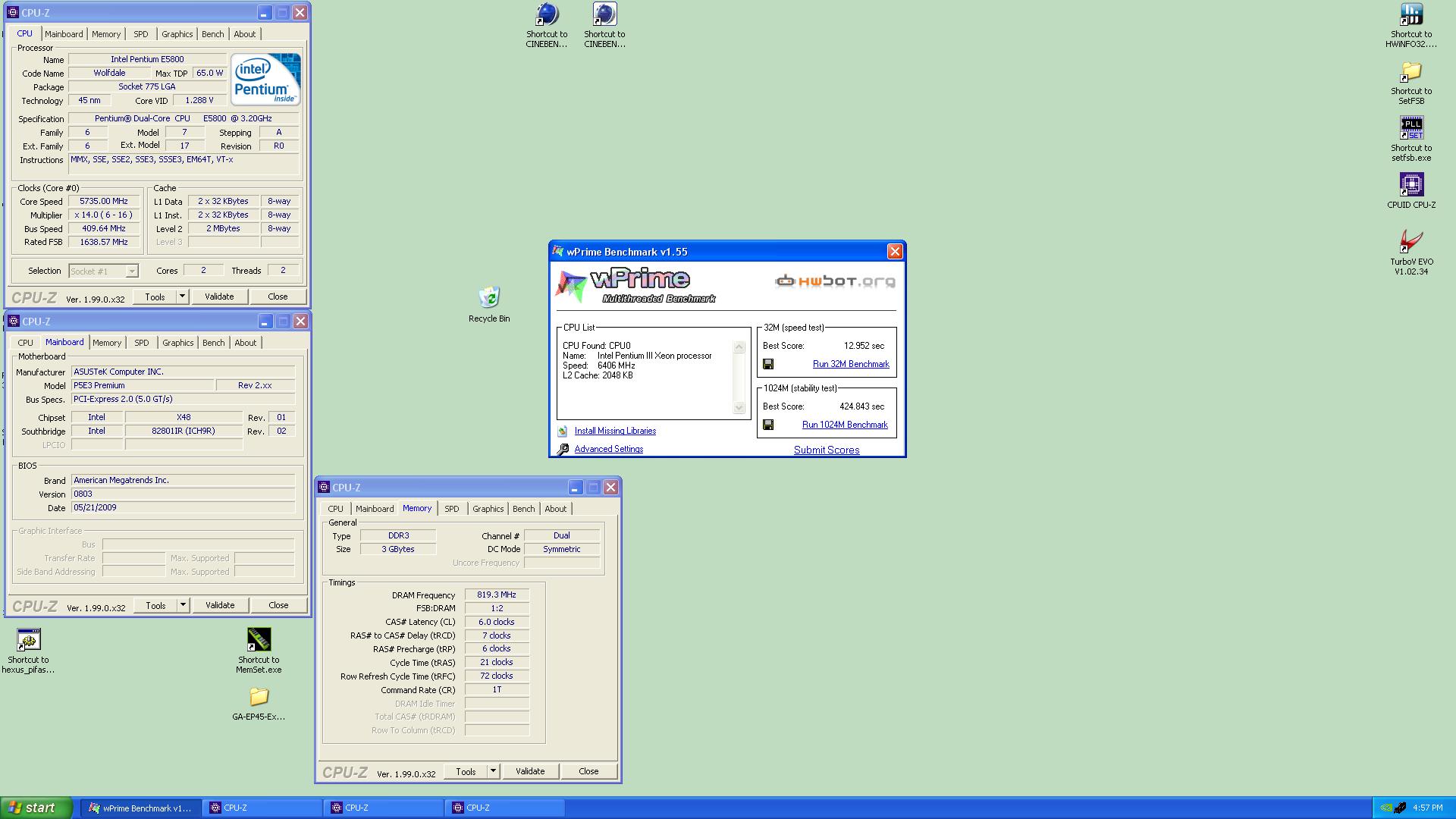
Task: Click the wPrime window title icon
Action: pos(558,252)
